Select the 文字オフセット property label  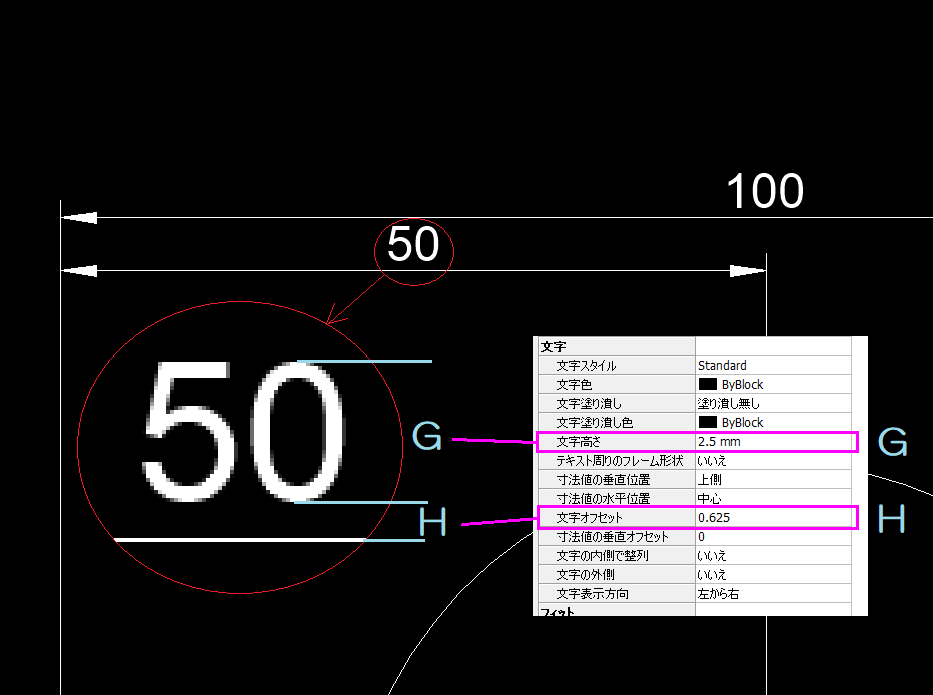[x=588, y=518]
